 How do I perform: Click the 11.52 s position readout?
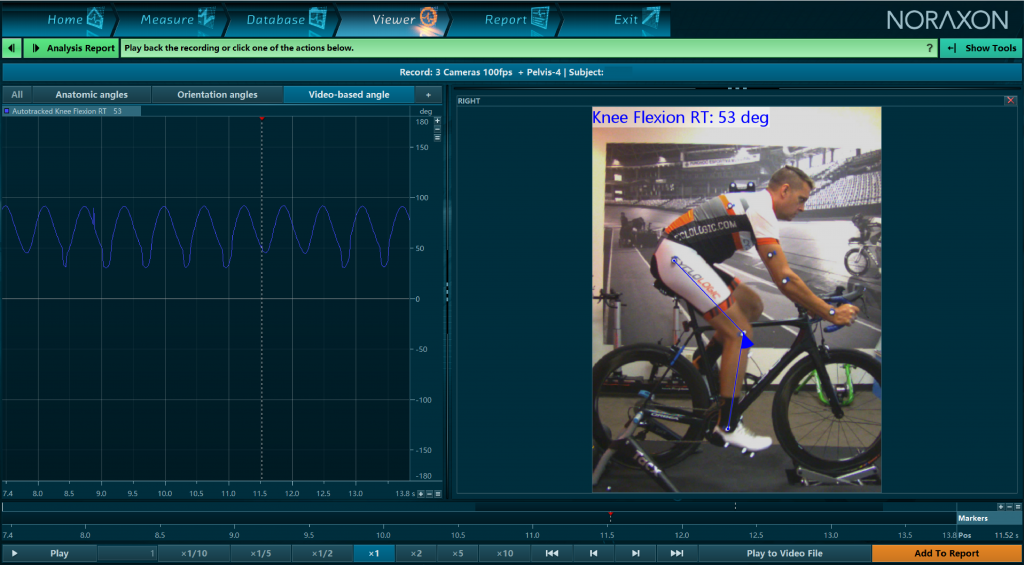pyautogui.click(x=1006, y=535)
